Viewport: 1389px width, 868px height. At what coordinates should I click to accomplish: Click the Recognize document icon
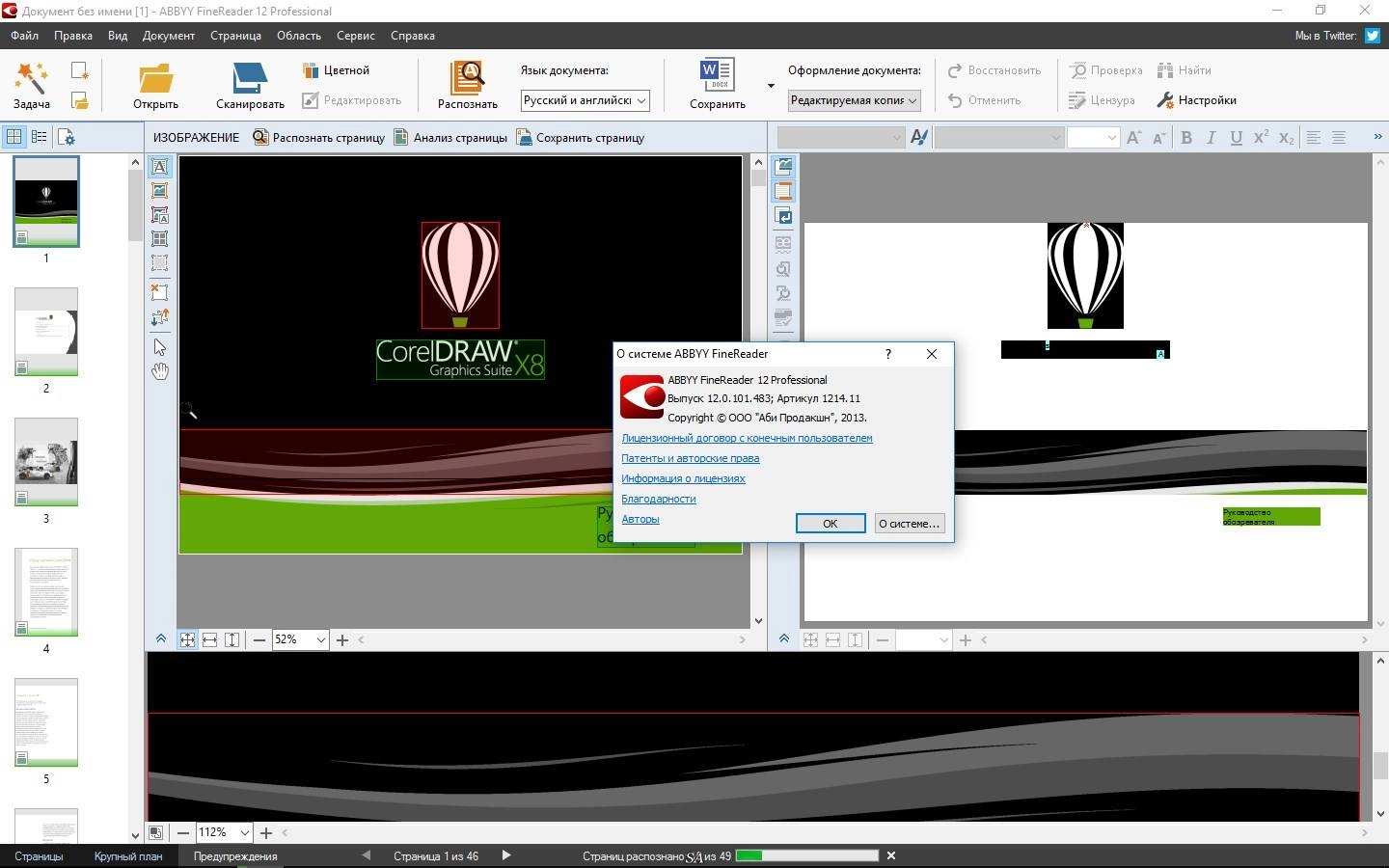coord(467,78)
